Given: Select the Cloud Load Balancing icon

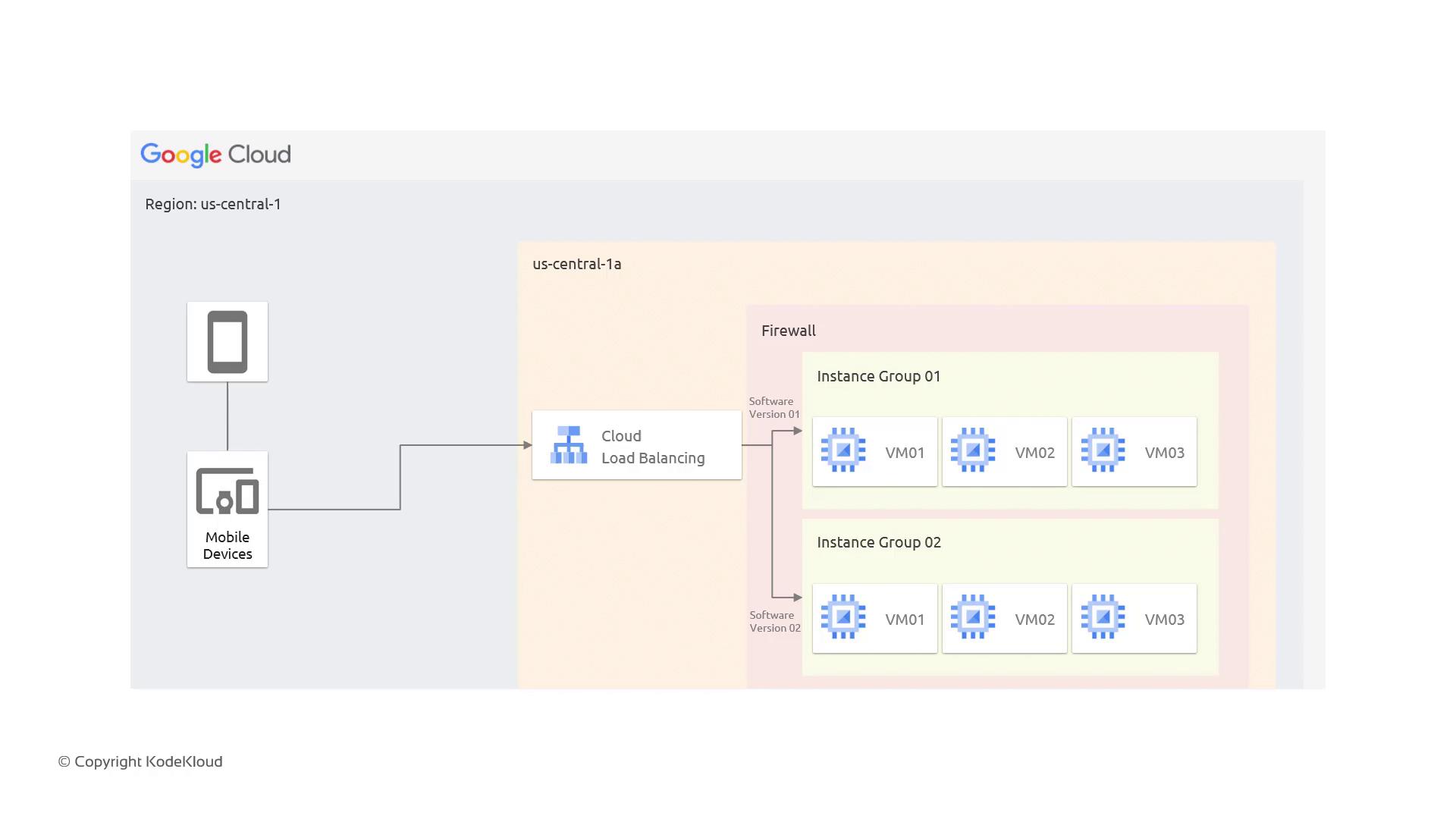Looking at the screenshot, I should (x=569, y=445).
